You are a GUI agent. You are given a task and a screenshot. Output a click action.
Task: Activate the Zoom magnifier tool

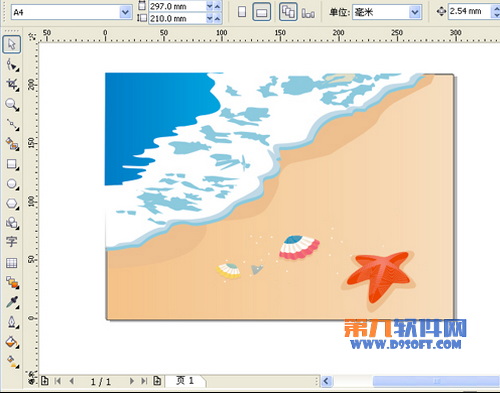(12, 104)
